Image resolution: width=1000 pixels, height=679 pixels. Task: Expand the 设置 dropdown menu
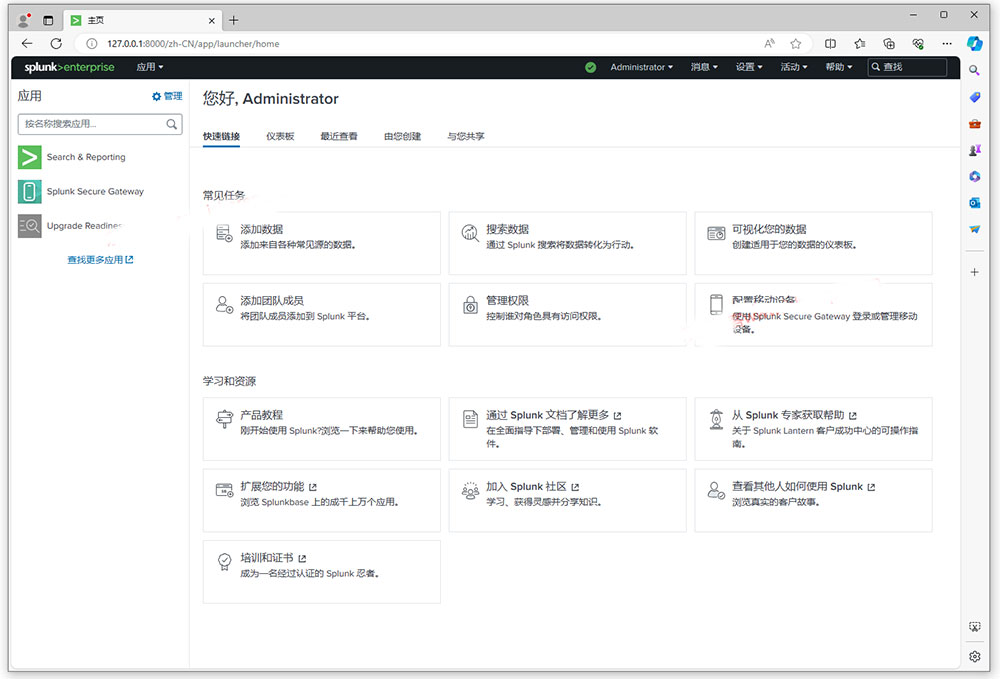click(749, 67)
